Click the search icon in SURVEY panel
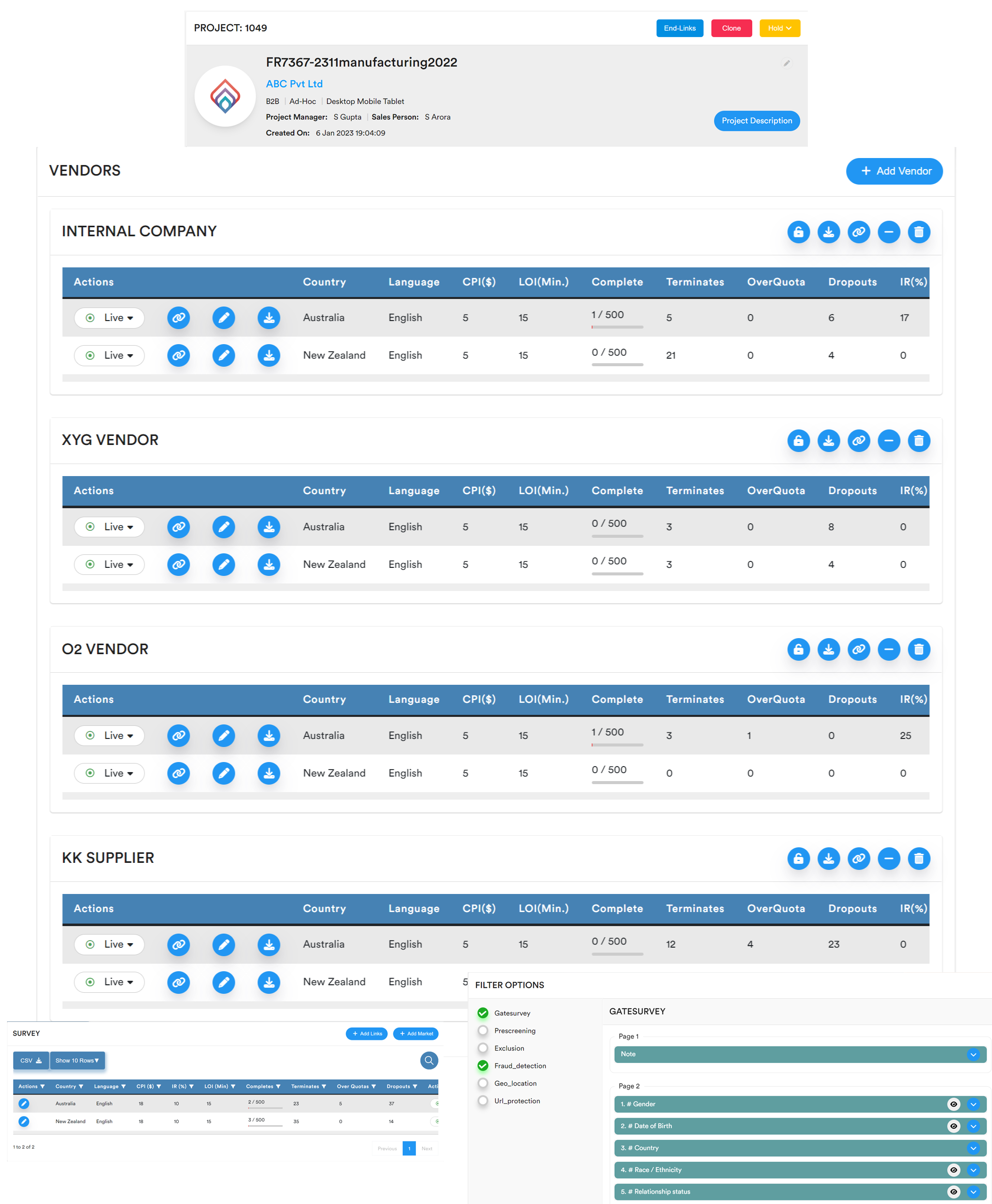The height and width of the screenshot is (1204, 992). tap(429, 1060)
